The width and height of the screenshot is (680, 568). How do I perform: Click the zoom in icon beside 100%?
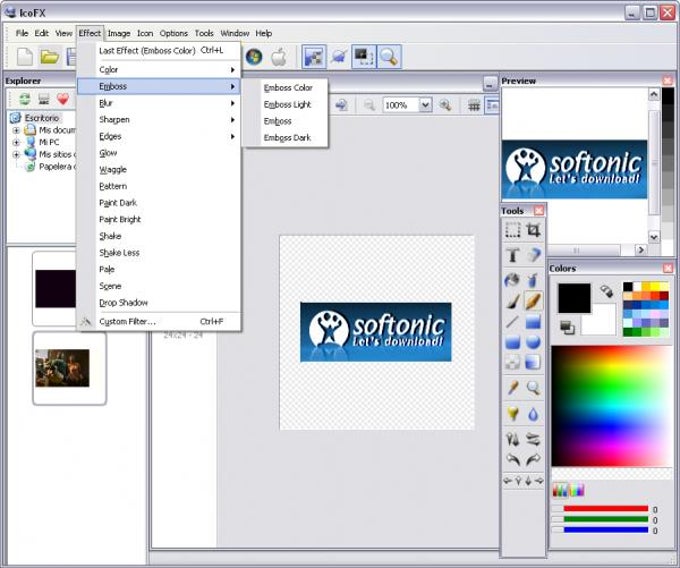[x=445, y=105]
